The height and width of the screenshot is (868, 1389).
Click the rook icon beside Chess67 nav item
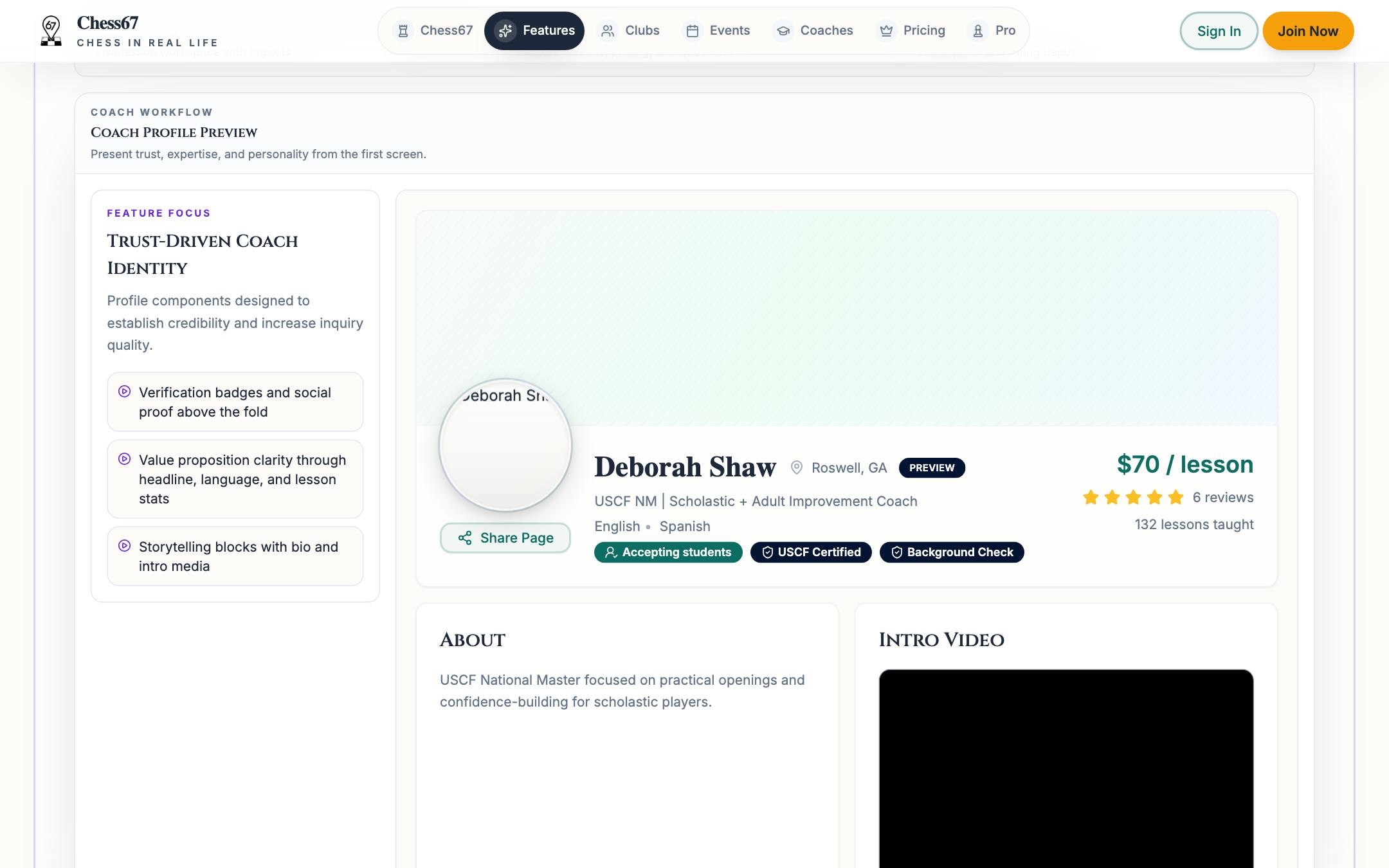click(x=403, y=31)
